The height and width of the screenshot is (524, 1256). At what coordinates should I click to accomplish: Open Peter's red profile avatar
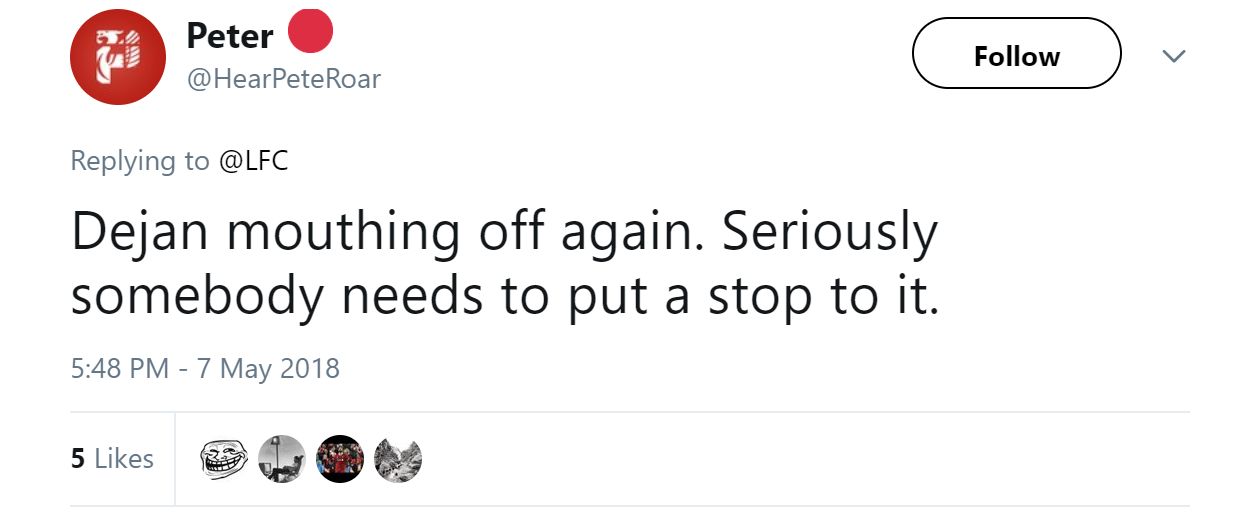[x=118, y=57]
